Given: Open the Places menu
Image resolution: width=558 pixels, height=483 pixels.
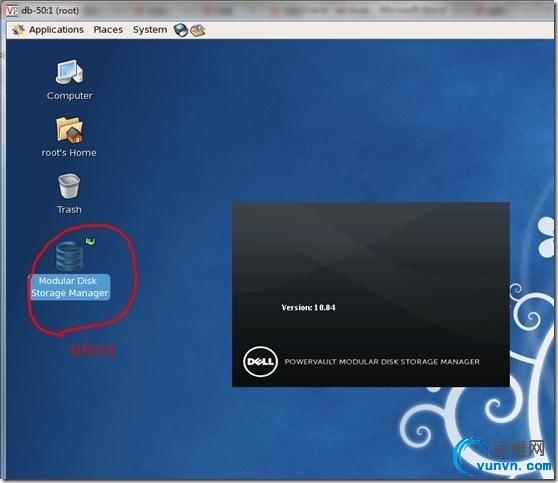Looking at the screenshot, I should pos(108,30).
